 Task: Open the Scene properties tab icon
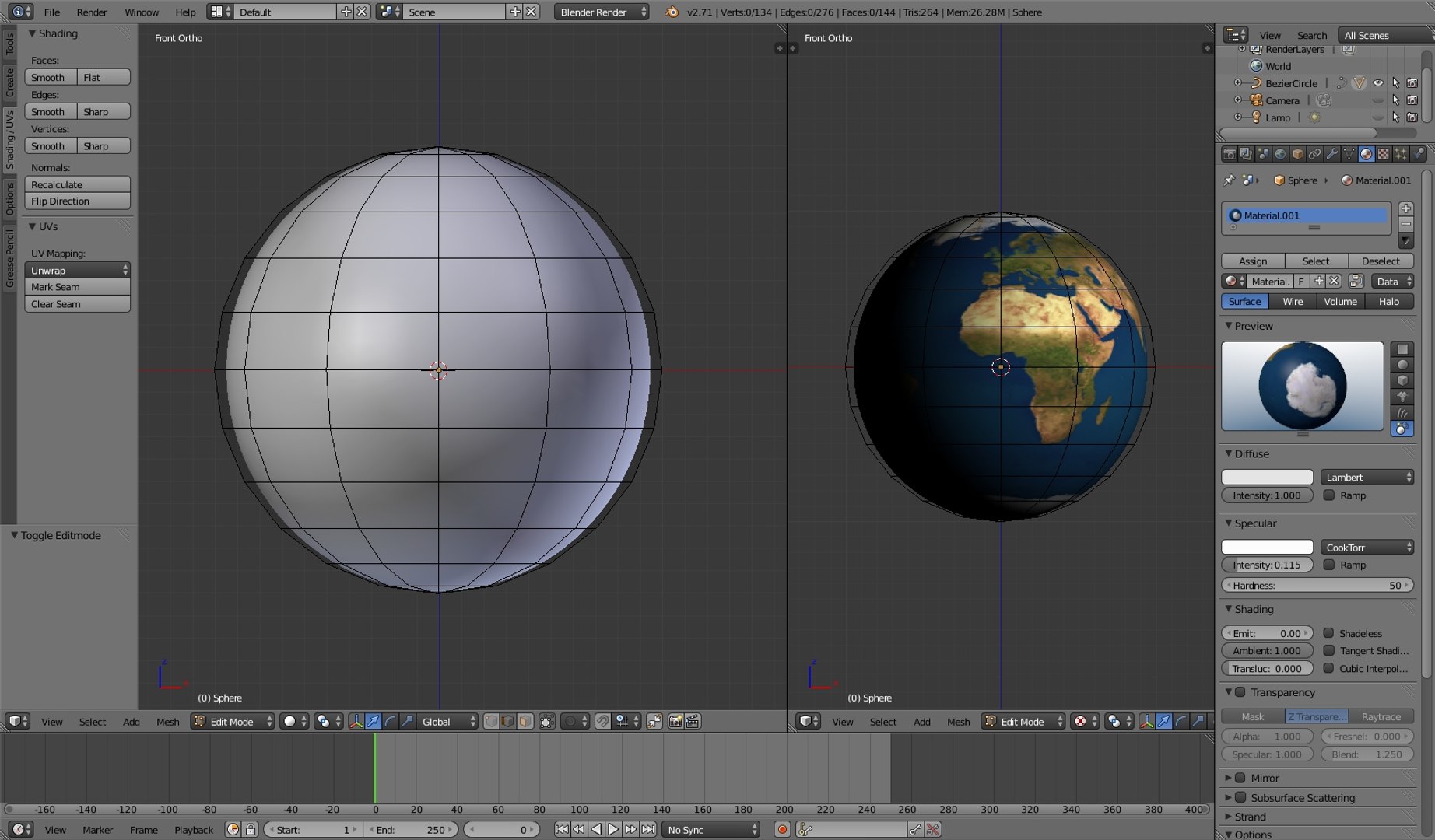tap(1263, 154)
